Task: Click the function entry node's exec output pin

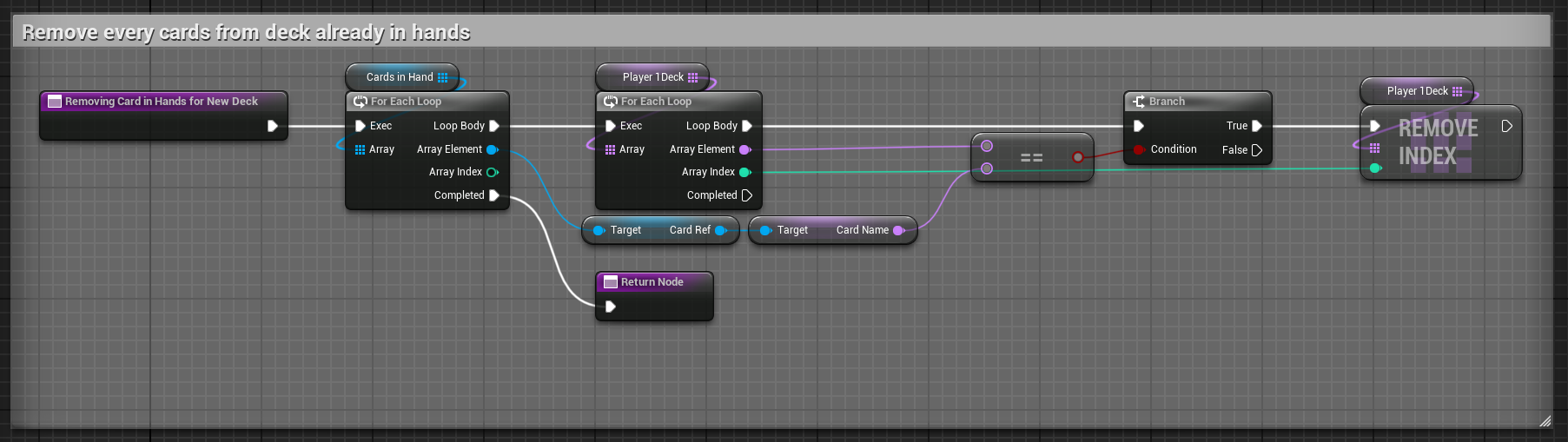Action: tap(272, 126)
